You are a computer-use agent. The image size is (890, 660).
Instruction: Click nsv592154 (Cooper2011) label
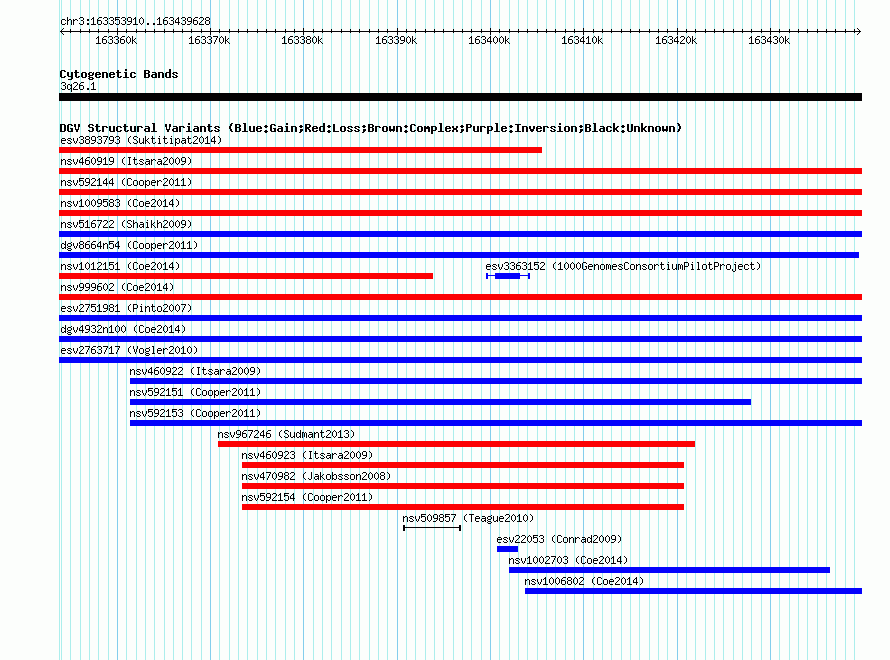click(x=307, y=497)
